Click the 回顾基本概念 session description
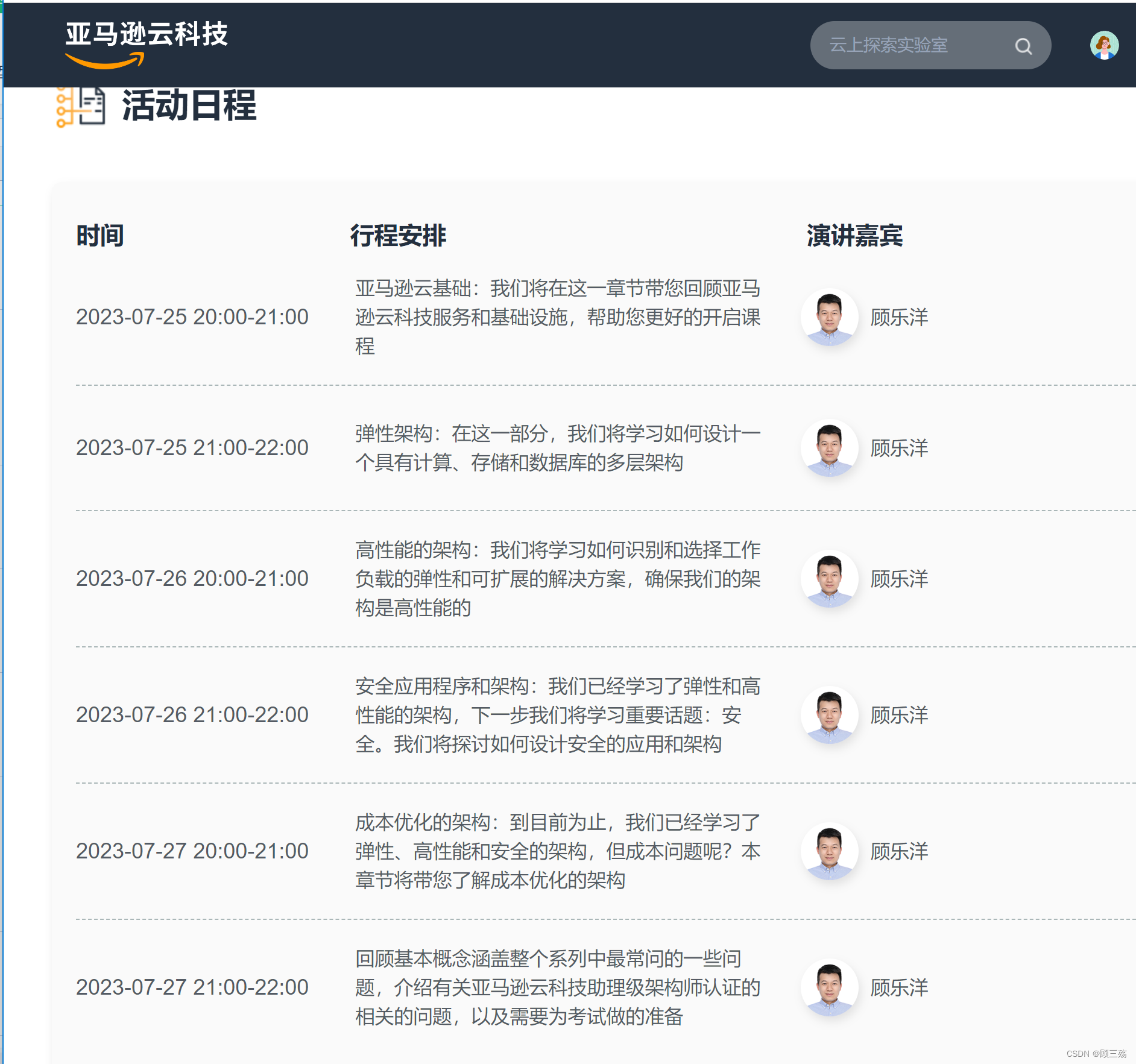The image size is (1136, 1064). tap(558, 987)
